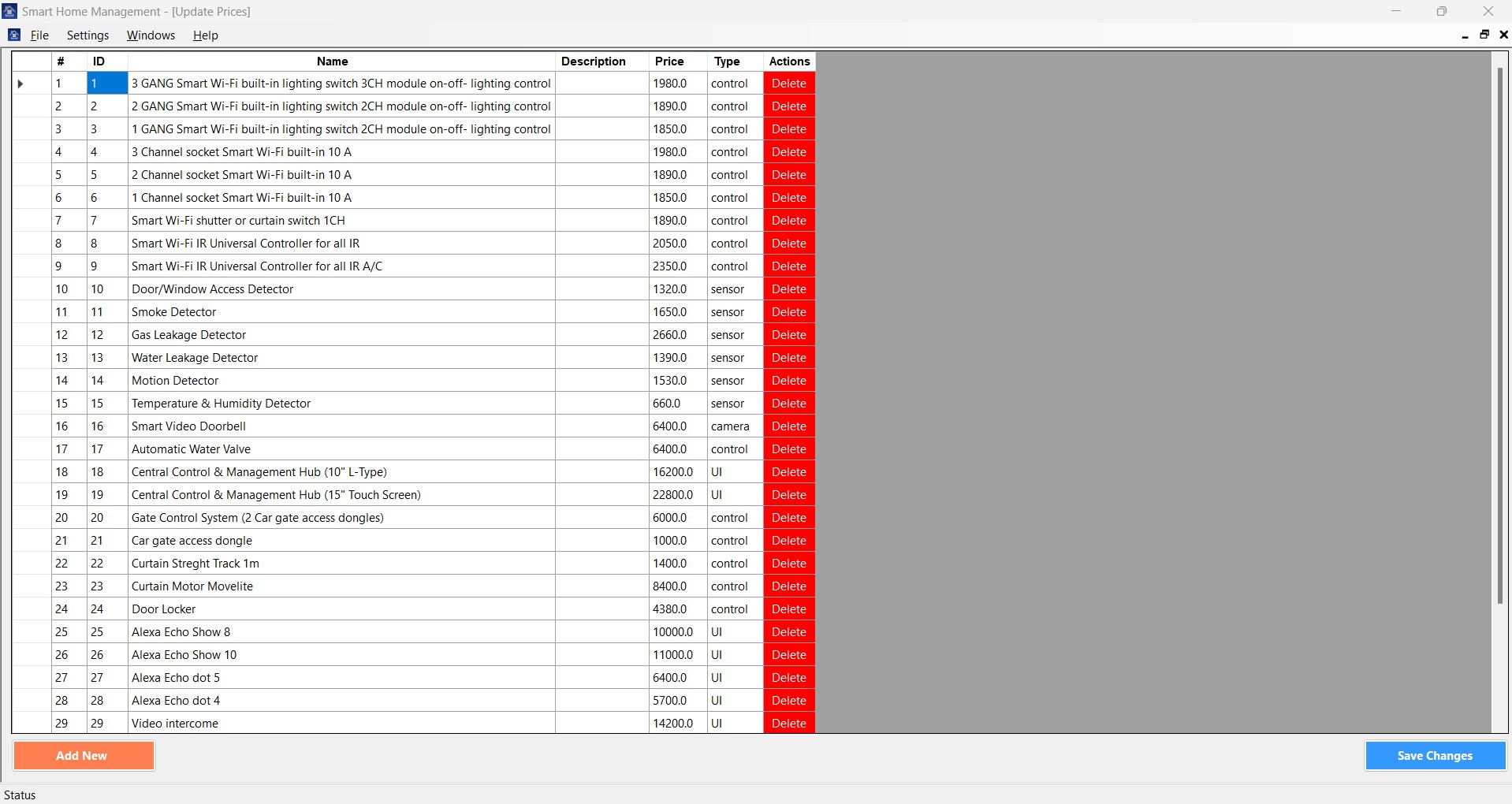Sort the table by the Price column header
Image resolution: width=1512 pixels, height=804 pixels.
(669, 61)
